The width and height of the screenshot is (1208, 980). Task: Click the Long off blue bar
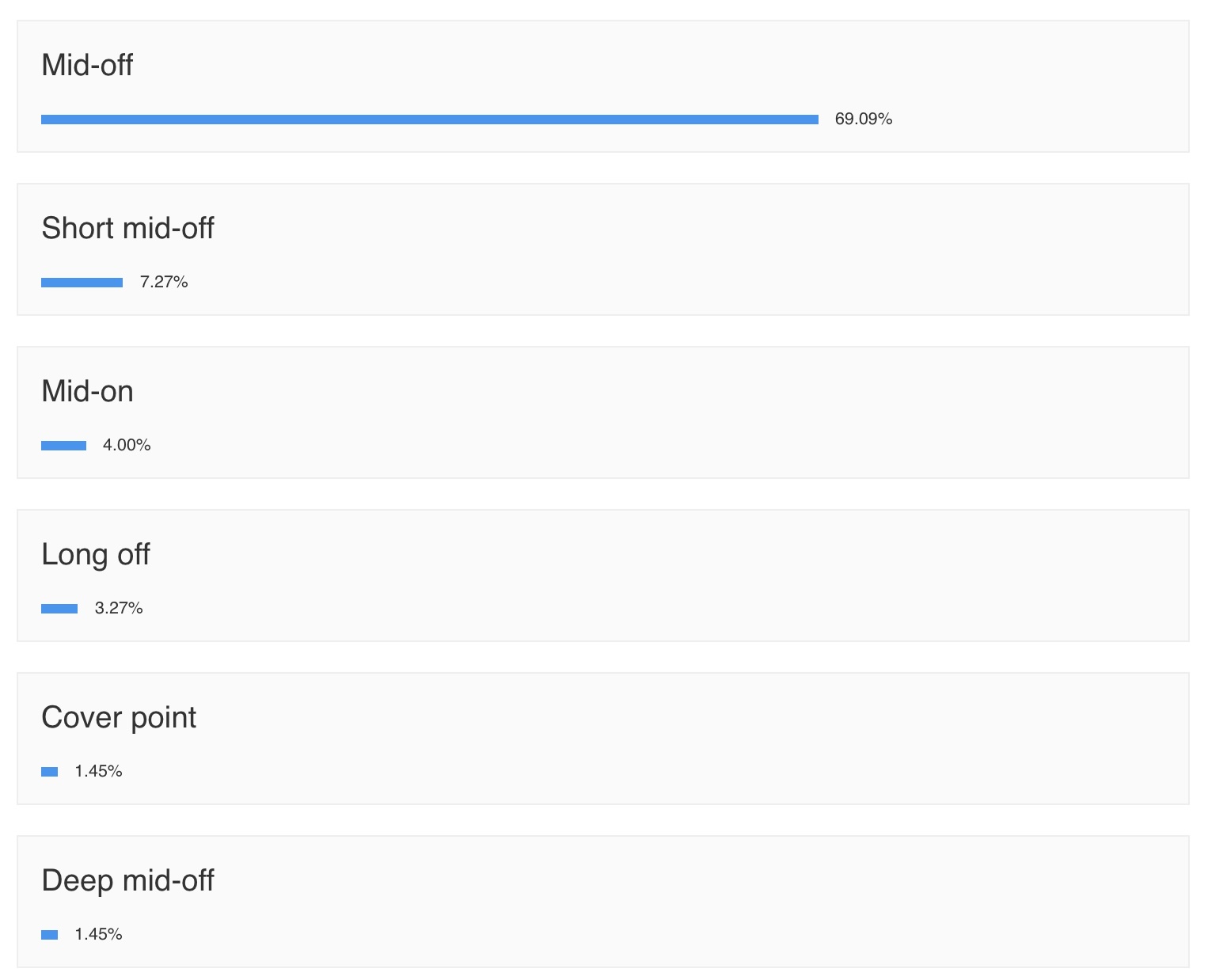pyautogui.click(x=59, y=609)
